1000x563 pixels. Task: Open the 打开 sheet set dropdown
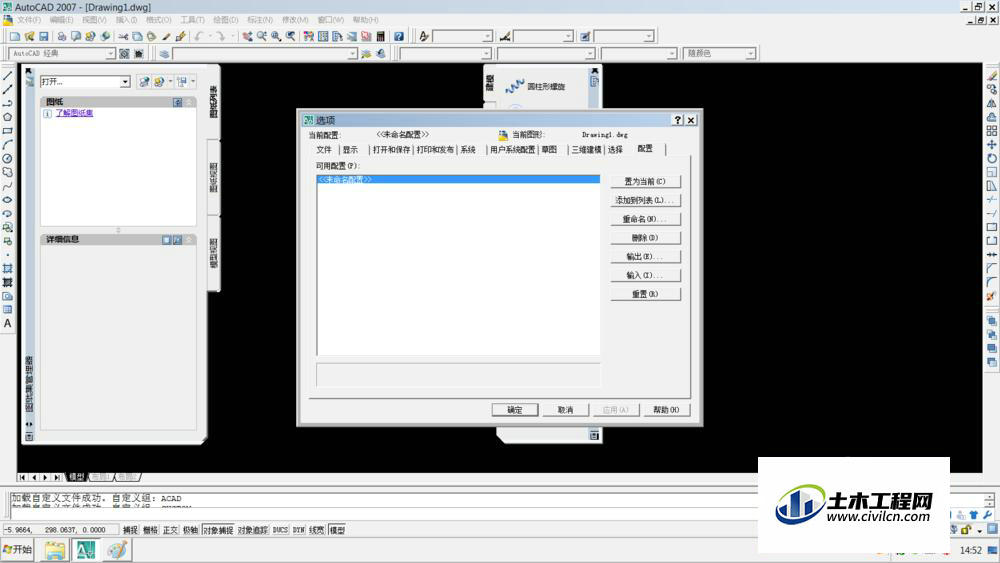coord(125,82)
